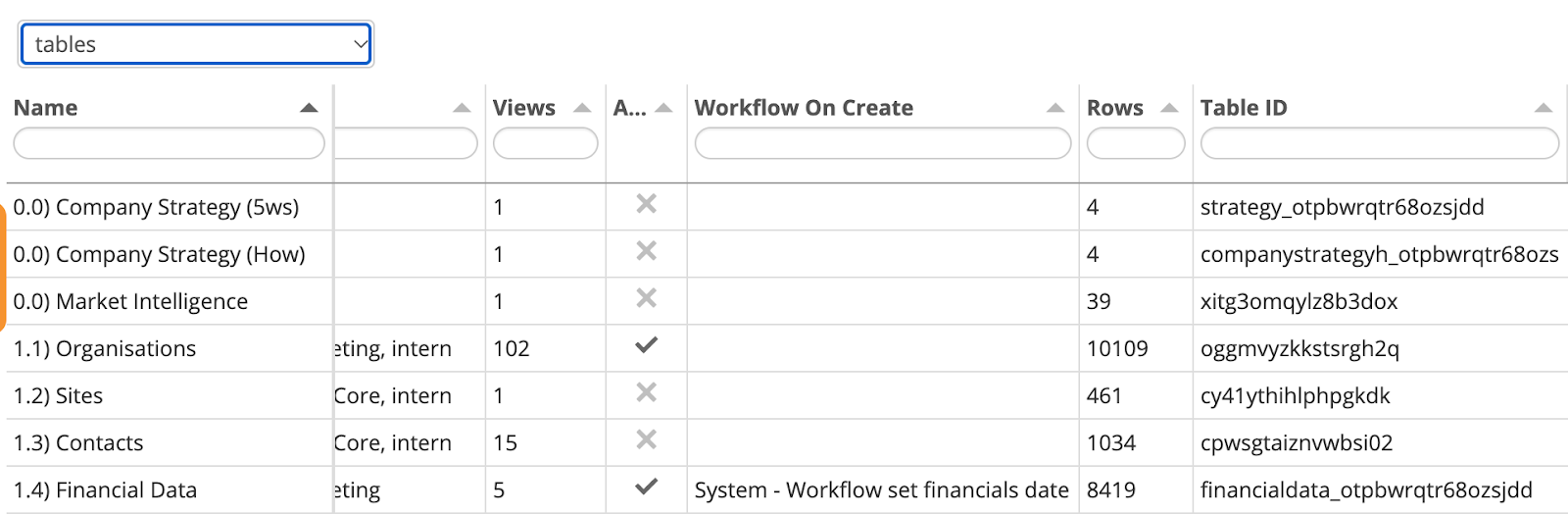
Task: Click the Table ID filter field
Action: (x=1379, y=144)
